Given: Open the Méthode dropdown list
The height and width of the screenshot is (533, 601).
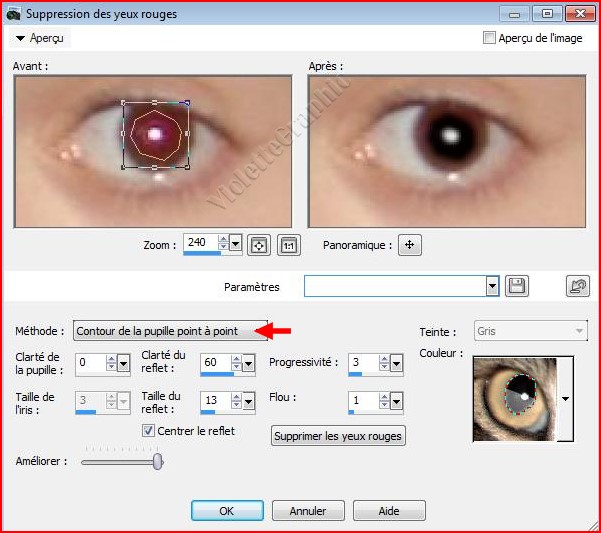Looking at the screenshot, I should coord(170,331).
